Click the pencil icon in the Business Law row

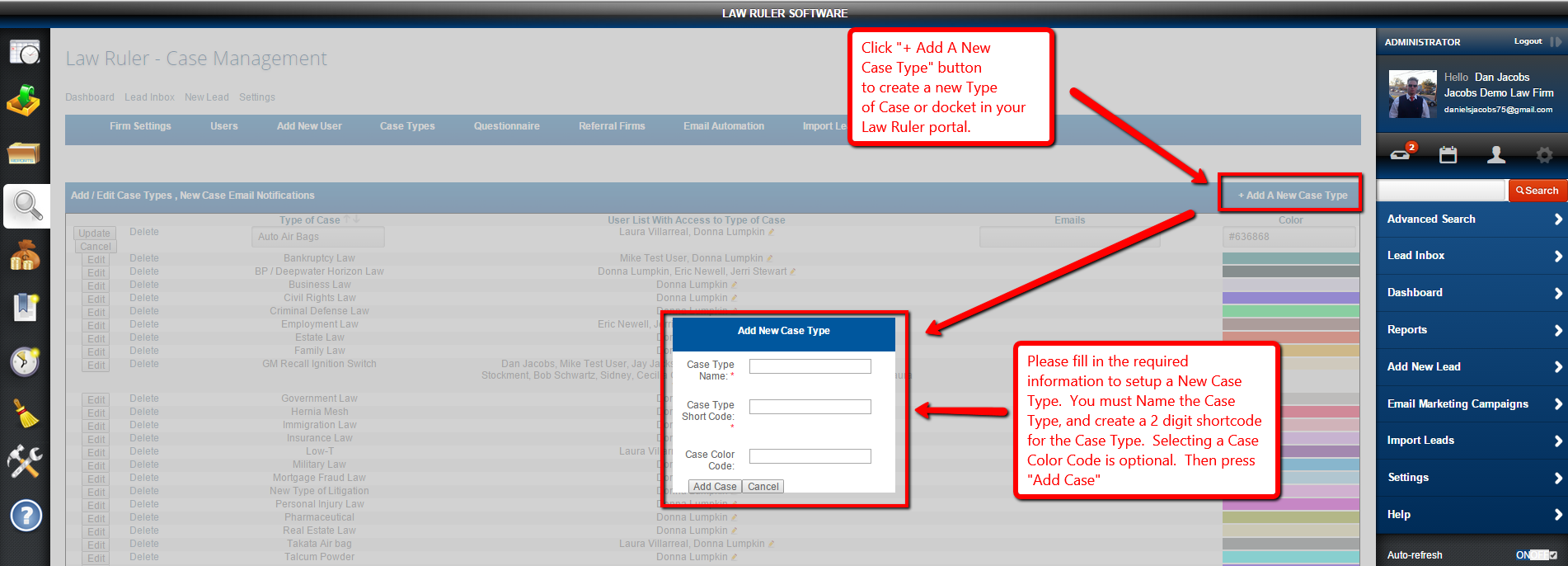click(x=734, y=285)
